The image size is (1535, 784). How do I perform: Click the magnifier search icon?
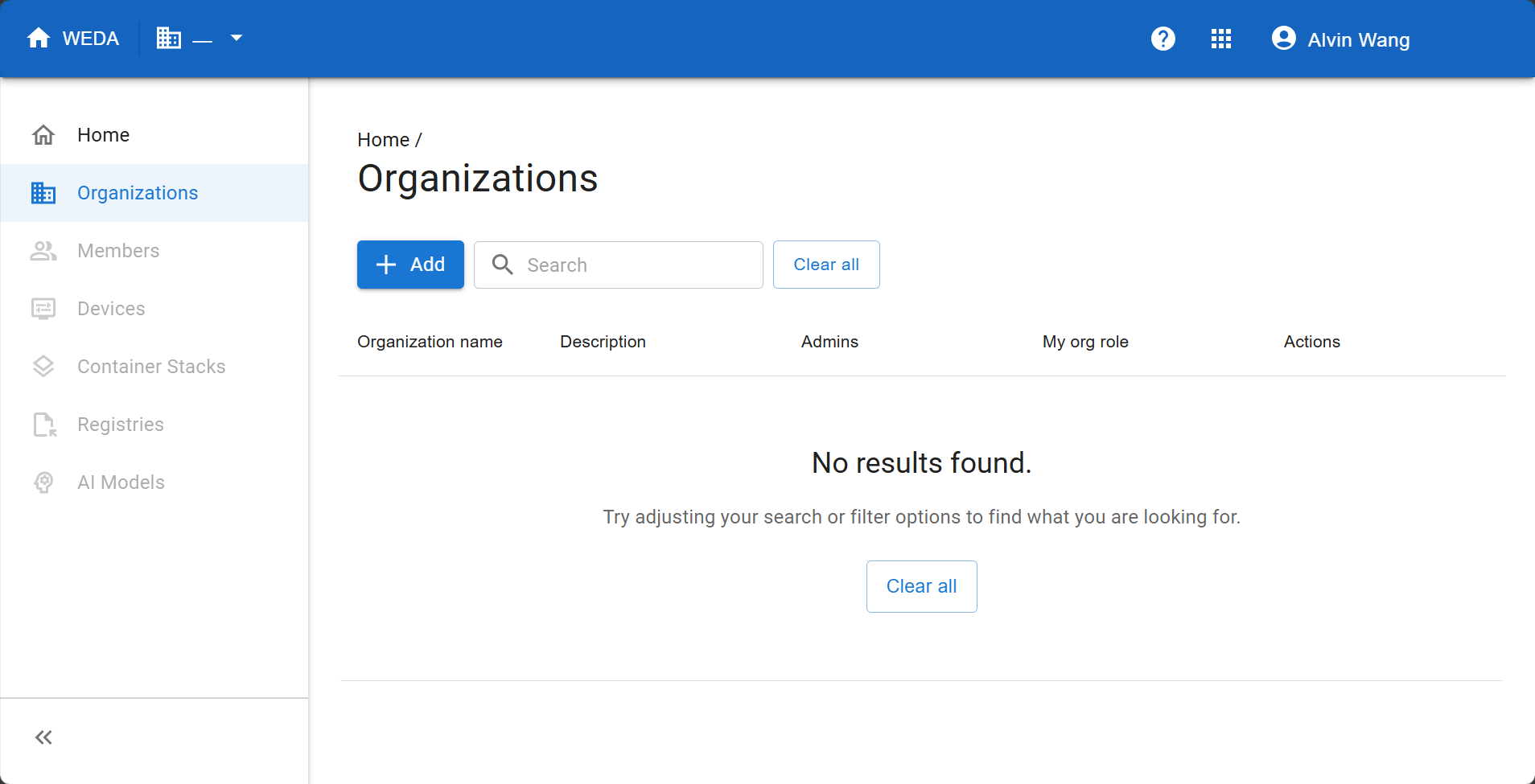point(503,265)
